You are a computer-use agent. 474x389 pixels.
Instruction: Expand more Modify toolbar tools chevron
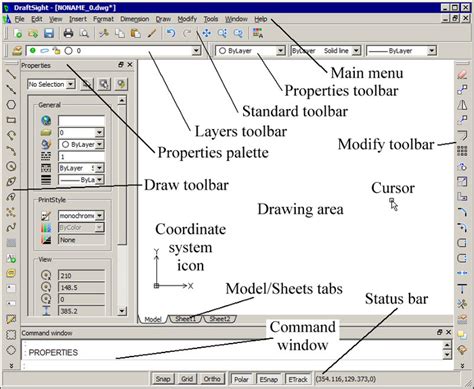click(462, 366)
